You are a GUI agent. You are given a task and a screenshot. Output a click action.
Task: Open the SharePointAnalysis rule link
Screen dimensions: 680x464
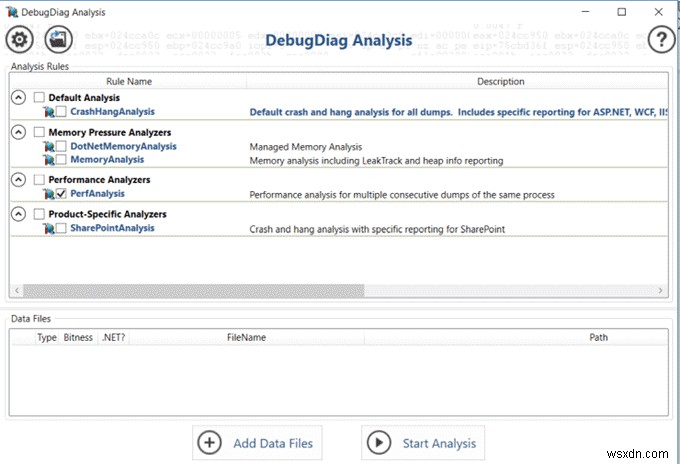click(112, 228)
